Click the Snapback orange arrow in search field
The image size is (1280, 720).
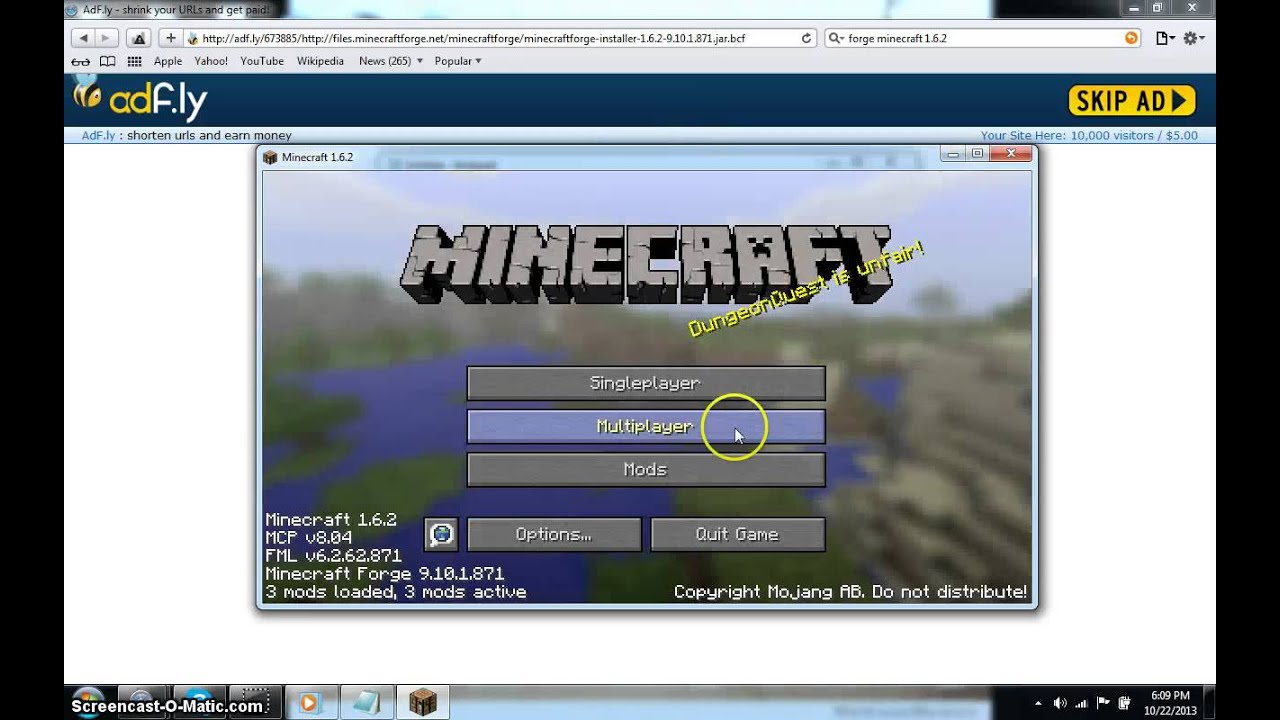[1131, 38]
